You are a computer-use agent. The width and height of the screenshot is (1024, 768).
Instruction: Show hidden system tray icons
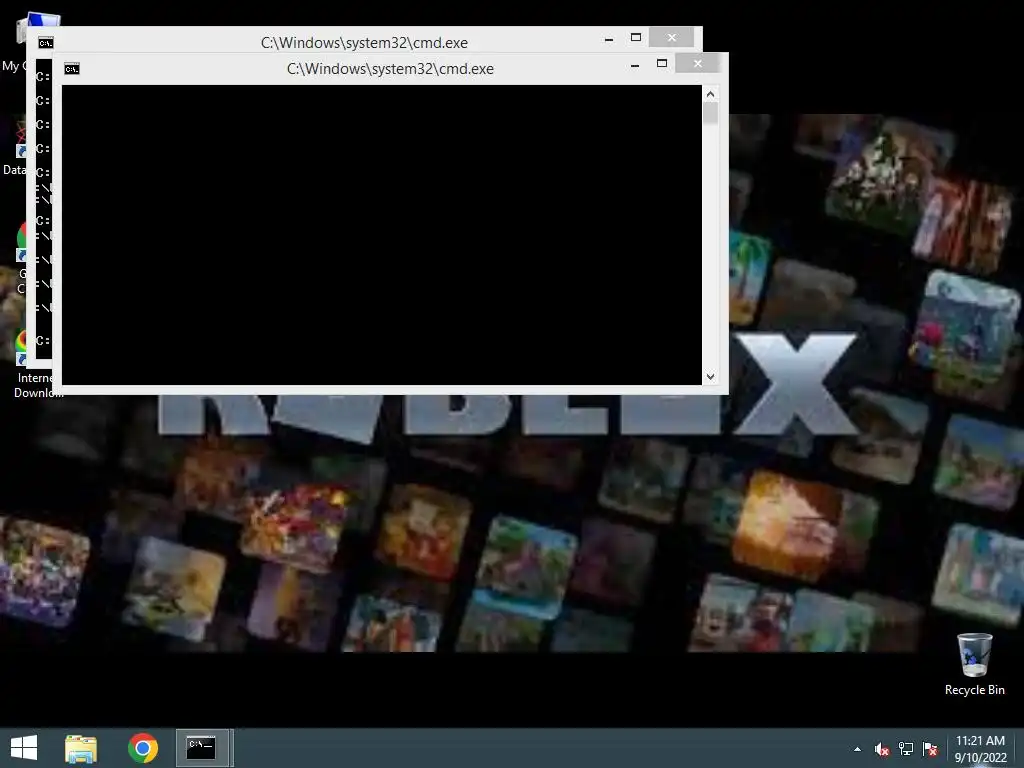point(857,749)
